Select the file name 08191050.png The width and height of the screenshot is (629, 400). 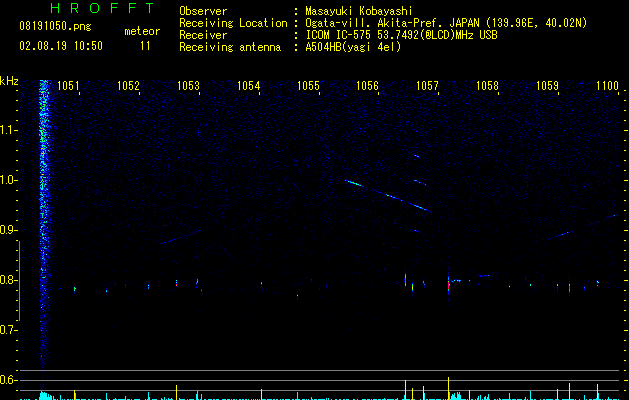(55, 26)
